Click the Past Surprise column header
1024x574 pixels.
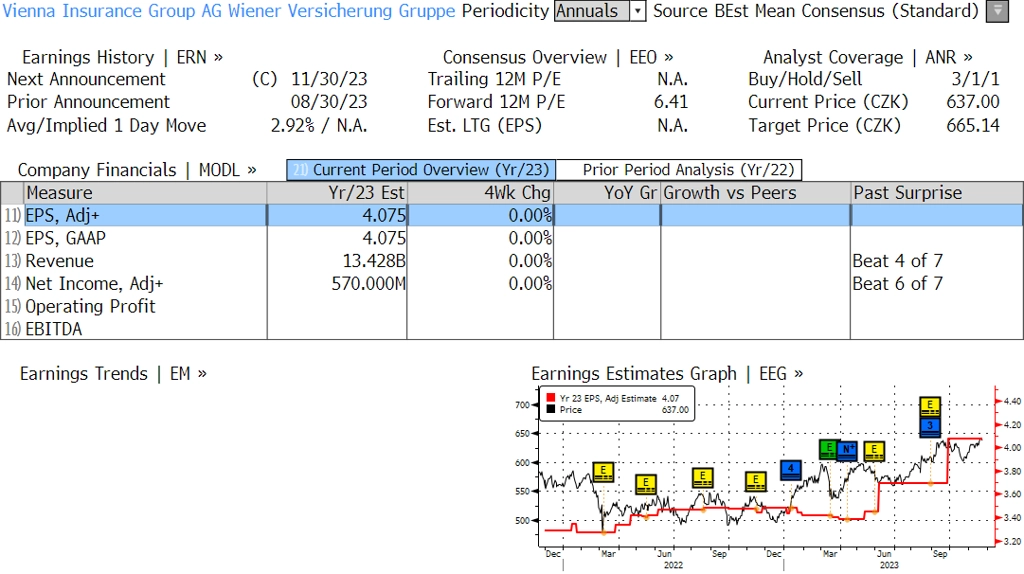click(936, 193)
